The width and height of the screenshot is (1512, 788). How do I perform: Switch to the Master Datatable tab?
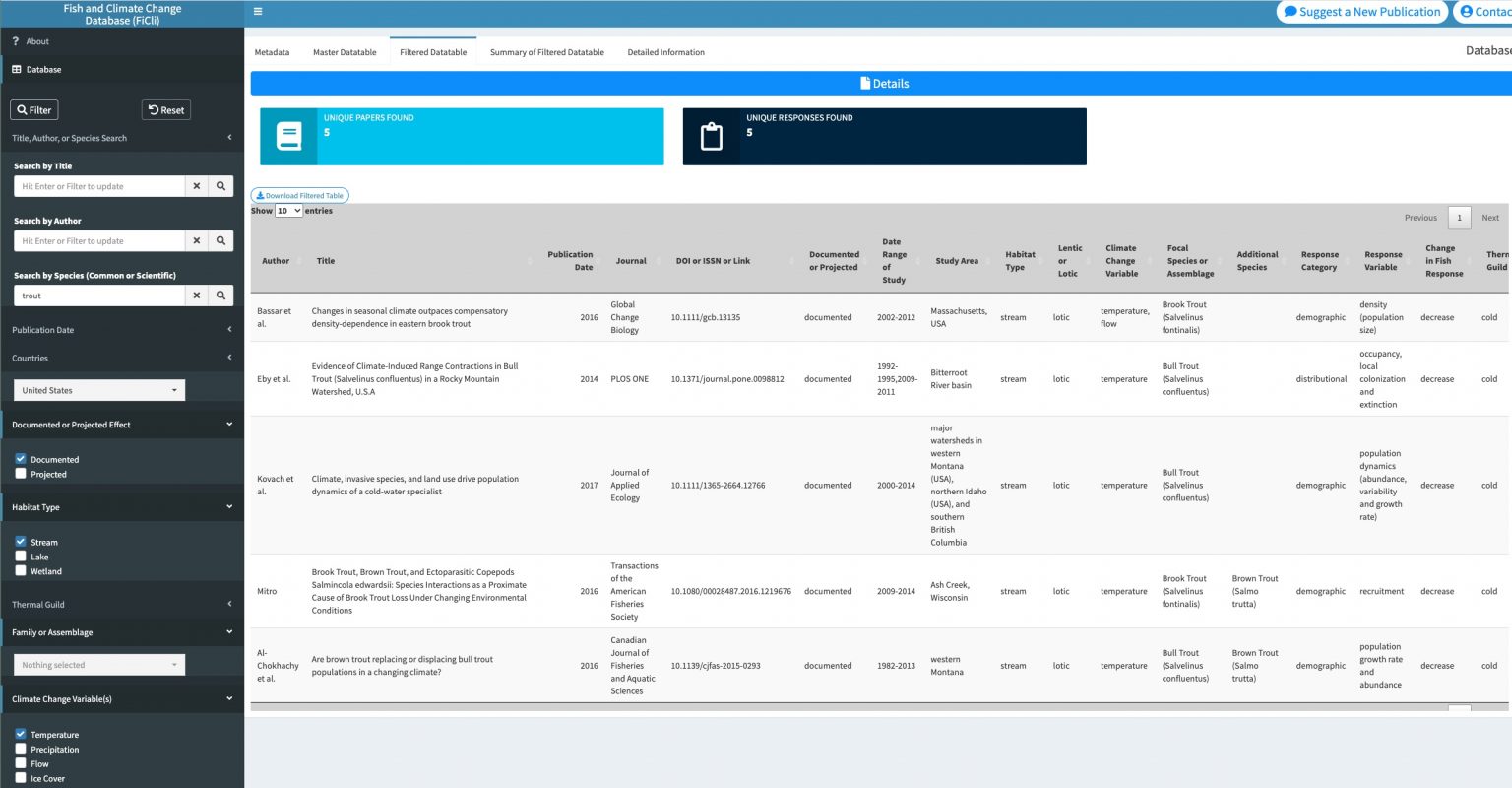[x=345, y=52]
